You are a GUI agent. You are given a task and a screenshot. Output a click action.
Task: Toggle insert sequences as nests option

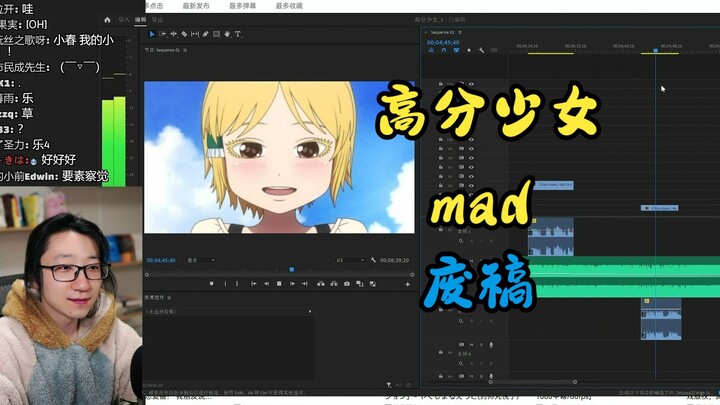click(x=431, y=51)
